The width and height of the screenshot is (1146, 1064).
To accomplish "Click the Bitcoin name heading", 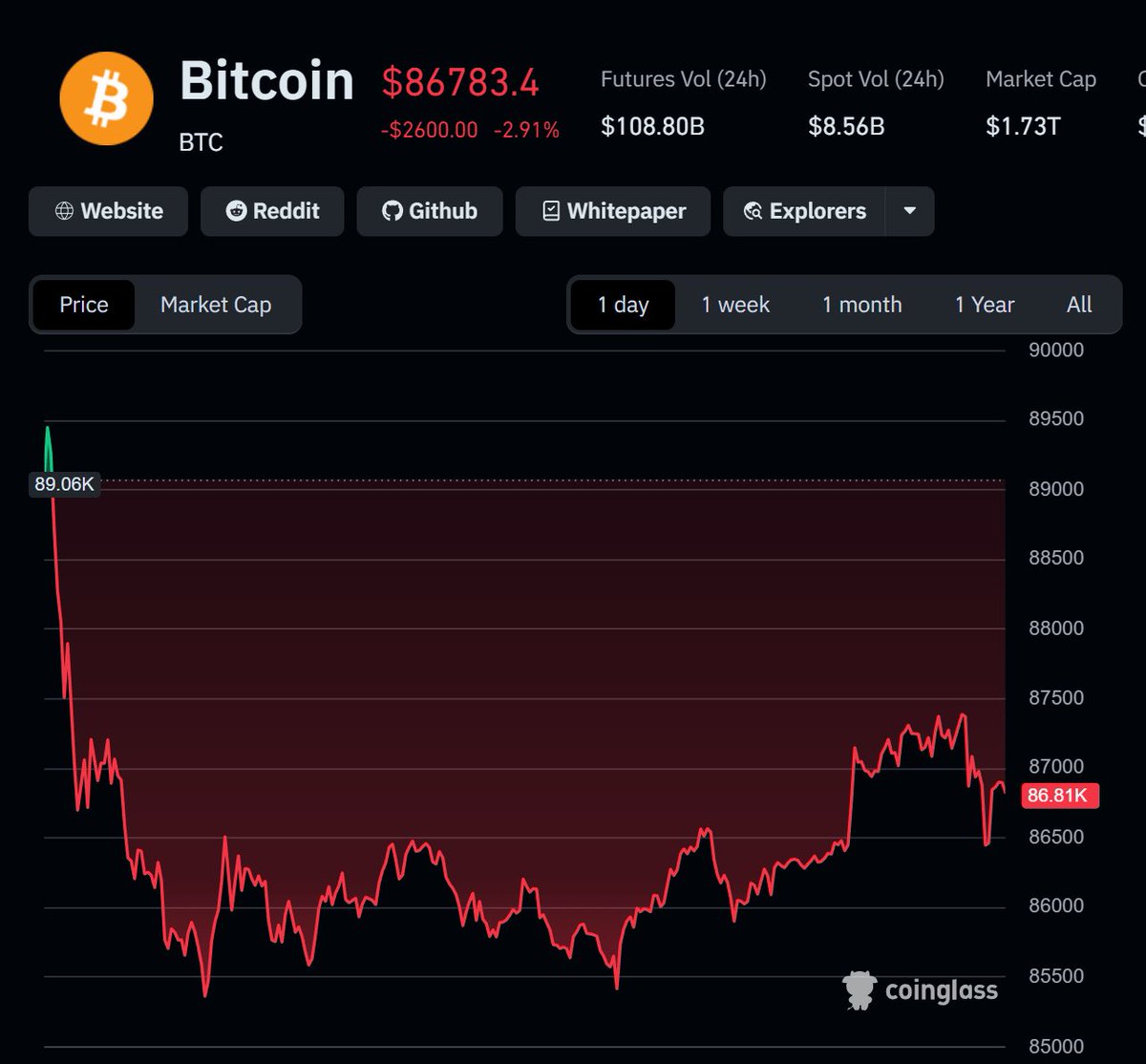I will pyautogui.click(x=266, y=81).
